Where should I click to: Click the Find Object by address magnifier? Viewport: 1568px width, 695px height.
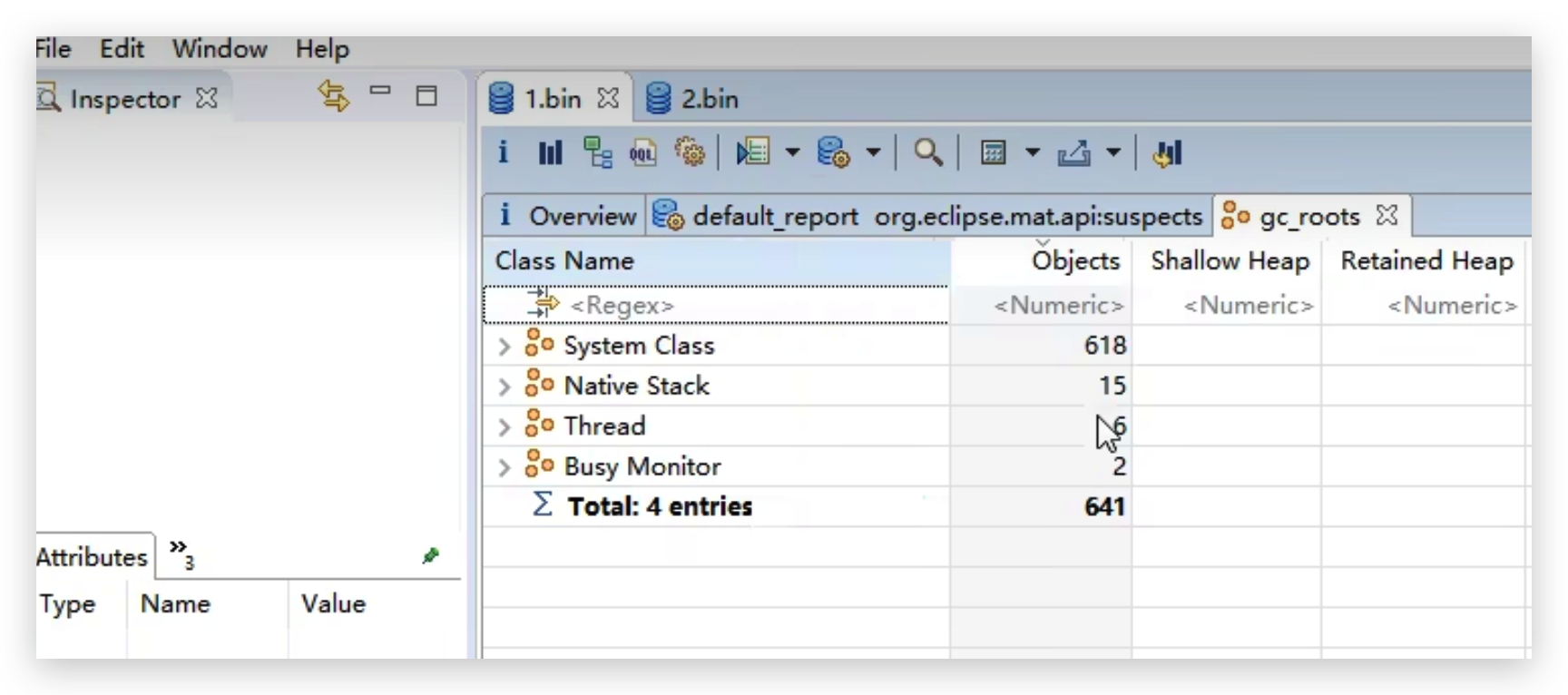pyautogui.click(x=927, y=152)
